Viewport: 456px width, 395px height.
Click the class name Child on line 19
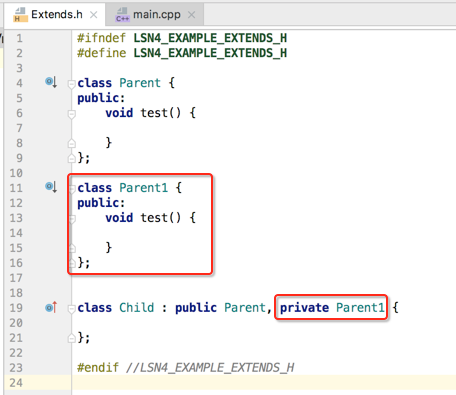point(137,308)
